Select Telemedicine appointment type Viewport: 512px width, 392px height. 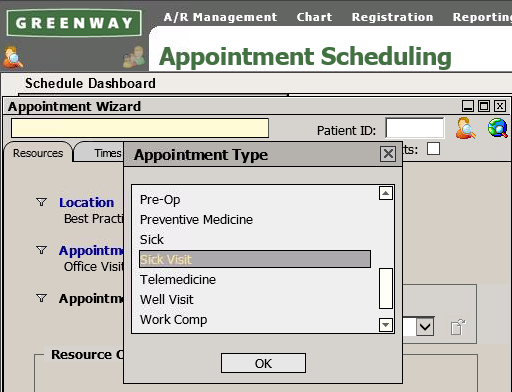178,280
